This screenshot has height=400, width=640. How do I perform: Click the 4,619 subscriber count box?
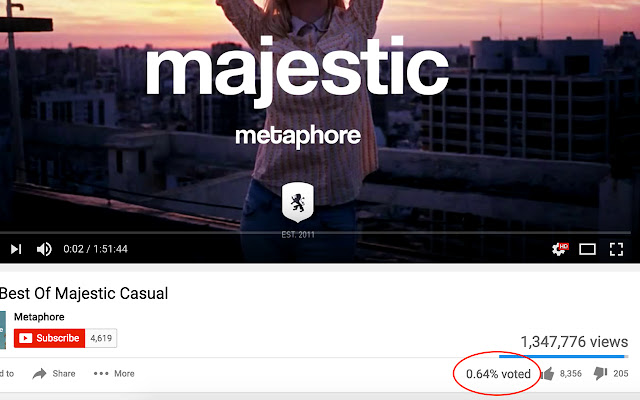click(x=101, y=338)
